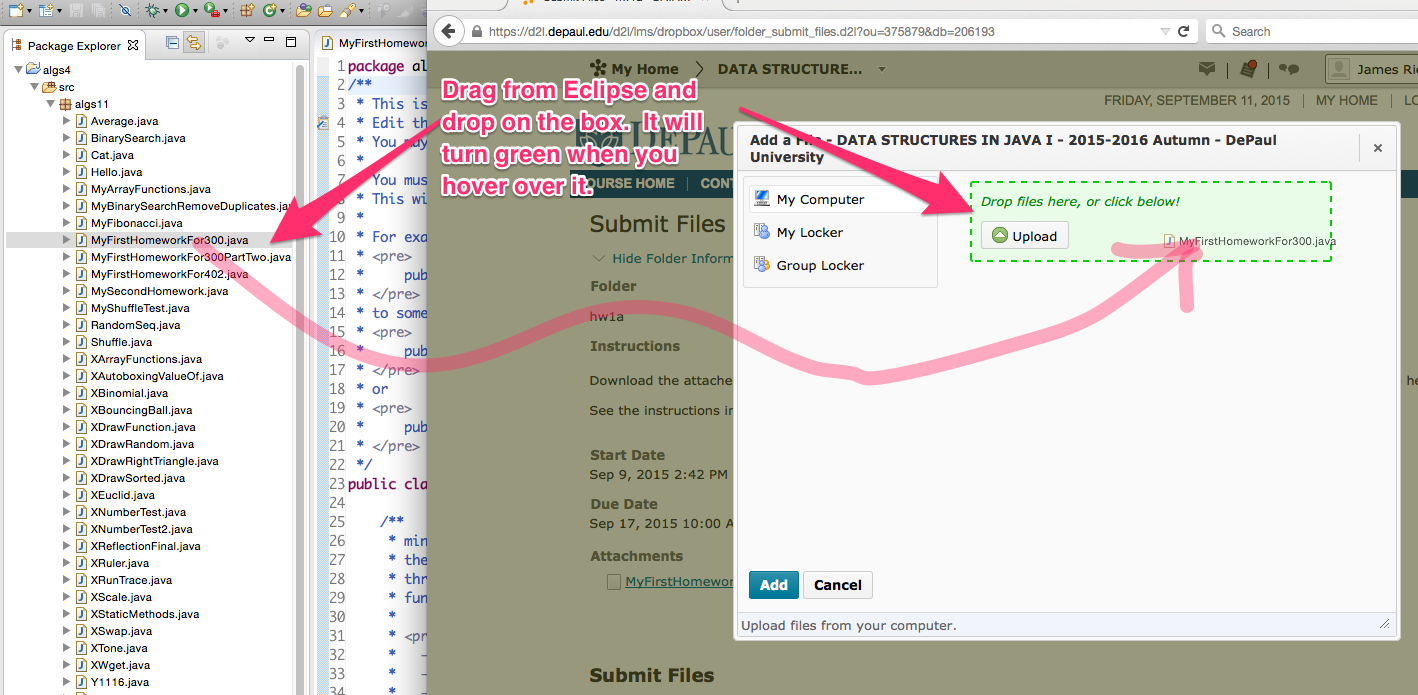The width and height of the screenshot is (1418, 695).
Task: Click the Upload button in the drop zone
Action: tap(1025, 236)
